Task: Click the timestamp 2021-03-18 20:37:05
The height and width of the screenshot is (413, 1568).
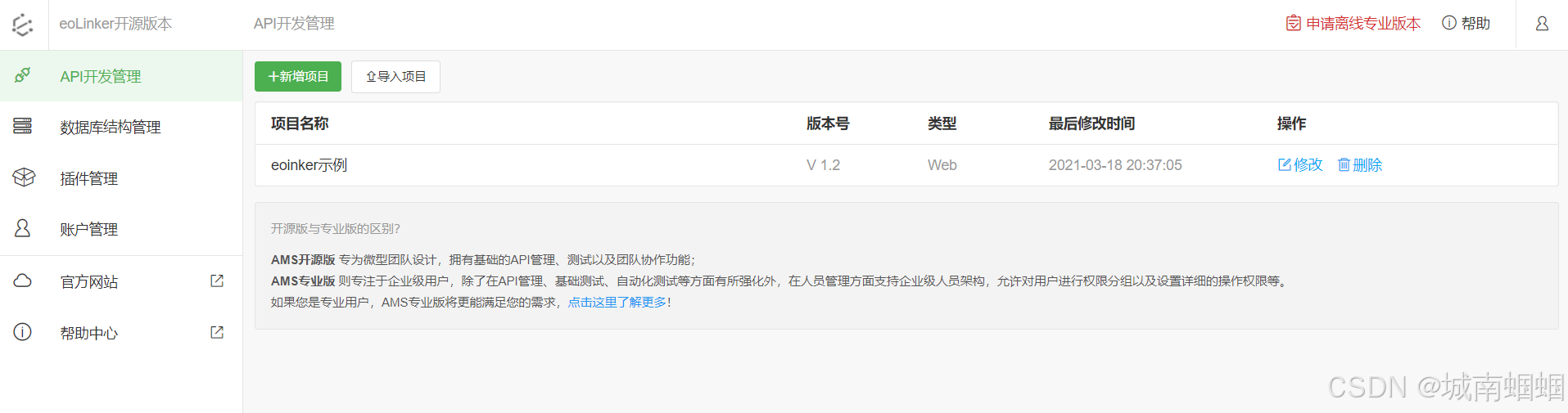Action: 1115,165
